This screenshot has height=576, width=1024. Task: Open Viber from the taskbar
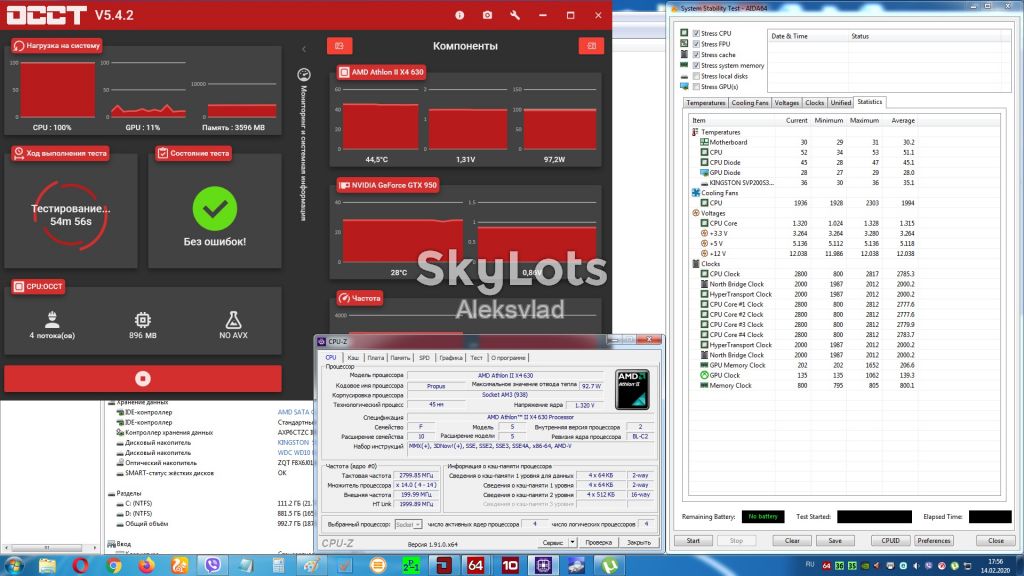[212, 565]
